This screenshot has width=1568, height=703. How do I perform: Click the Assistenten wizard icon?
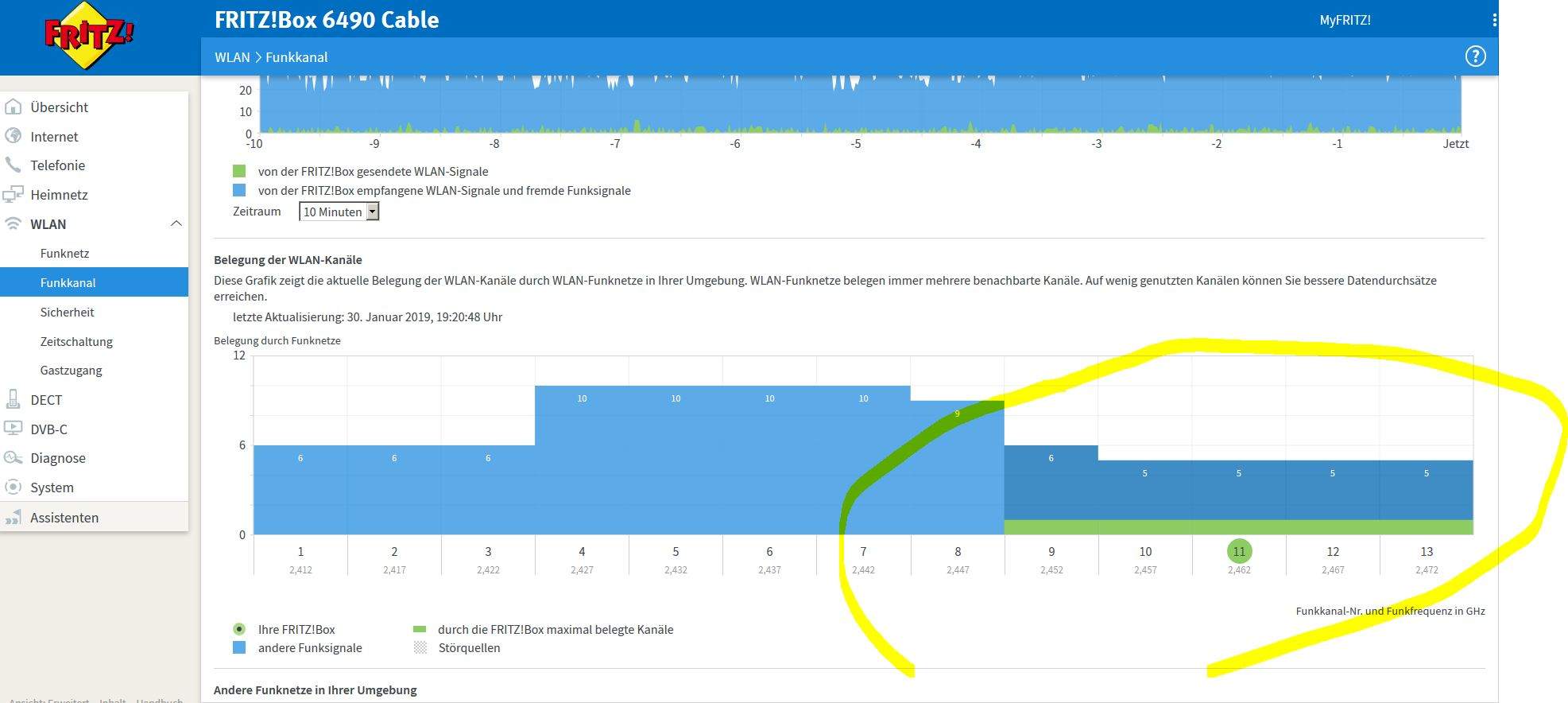point(14,518)
